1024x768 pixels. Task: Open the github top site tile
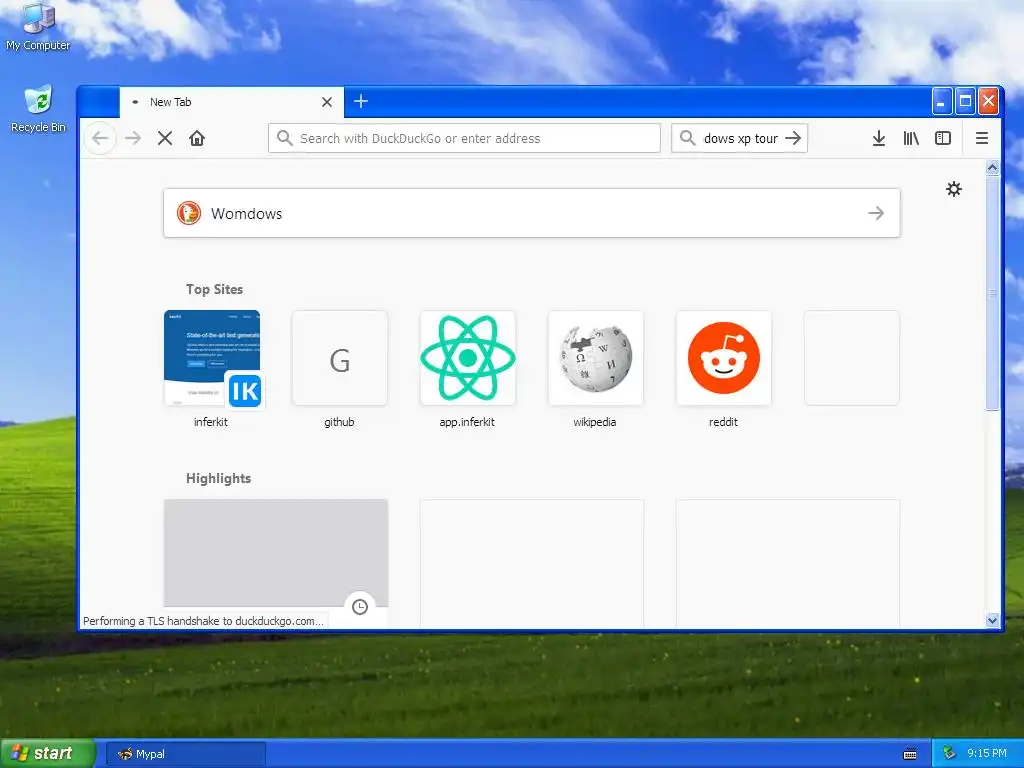340,358
